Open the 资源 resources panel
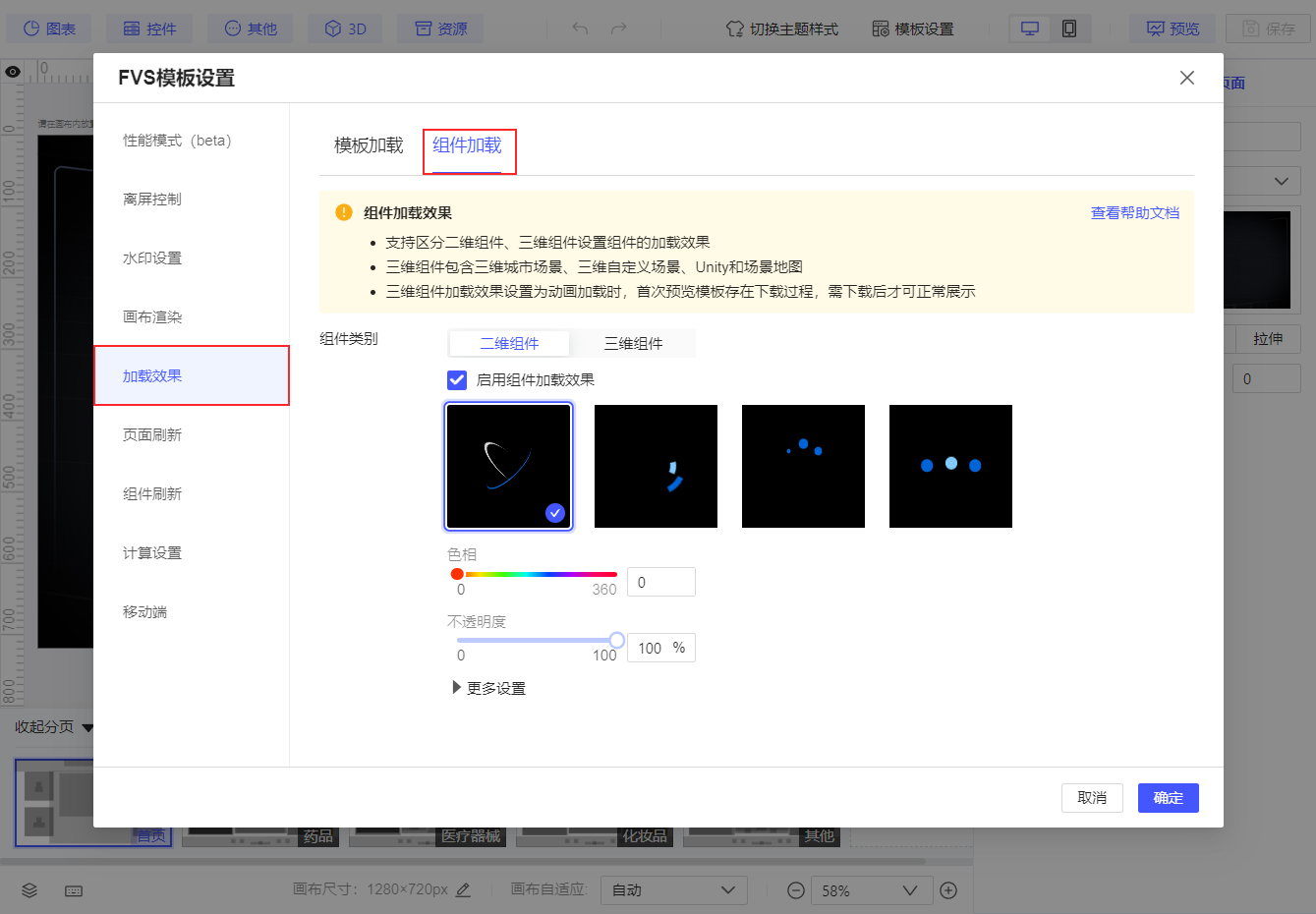1316x914 pixels. click(x=439, y=28)
